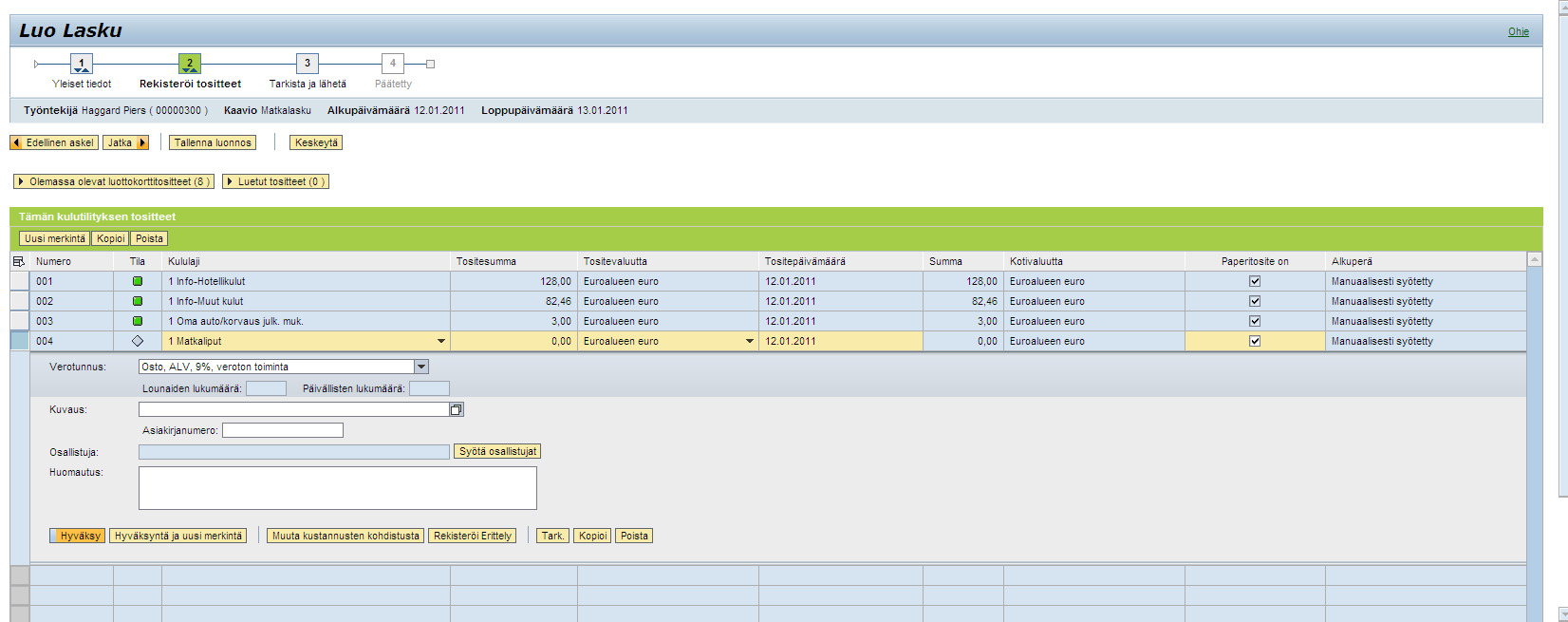The image size is (1568, 622).
Task: Click the Huomautus text area
Action: point(338,488)
